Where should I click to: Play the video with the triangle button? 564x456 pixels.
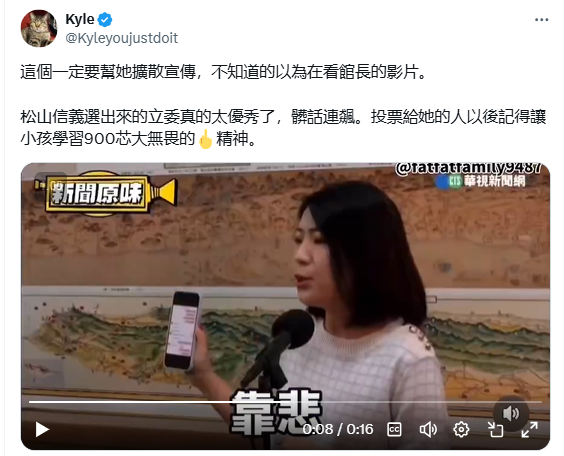[x=42, y=429]
